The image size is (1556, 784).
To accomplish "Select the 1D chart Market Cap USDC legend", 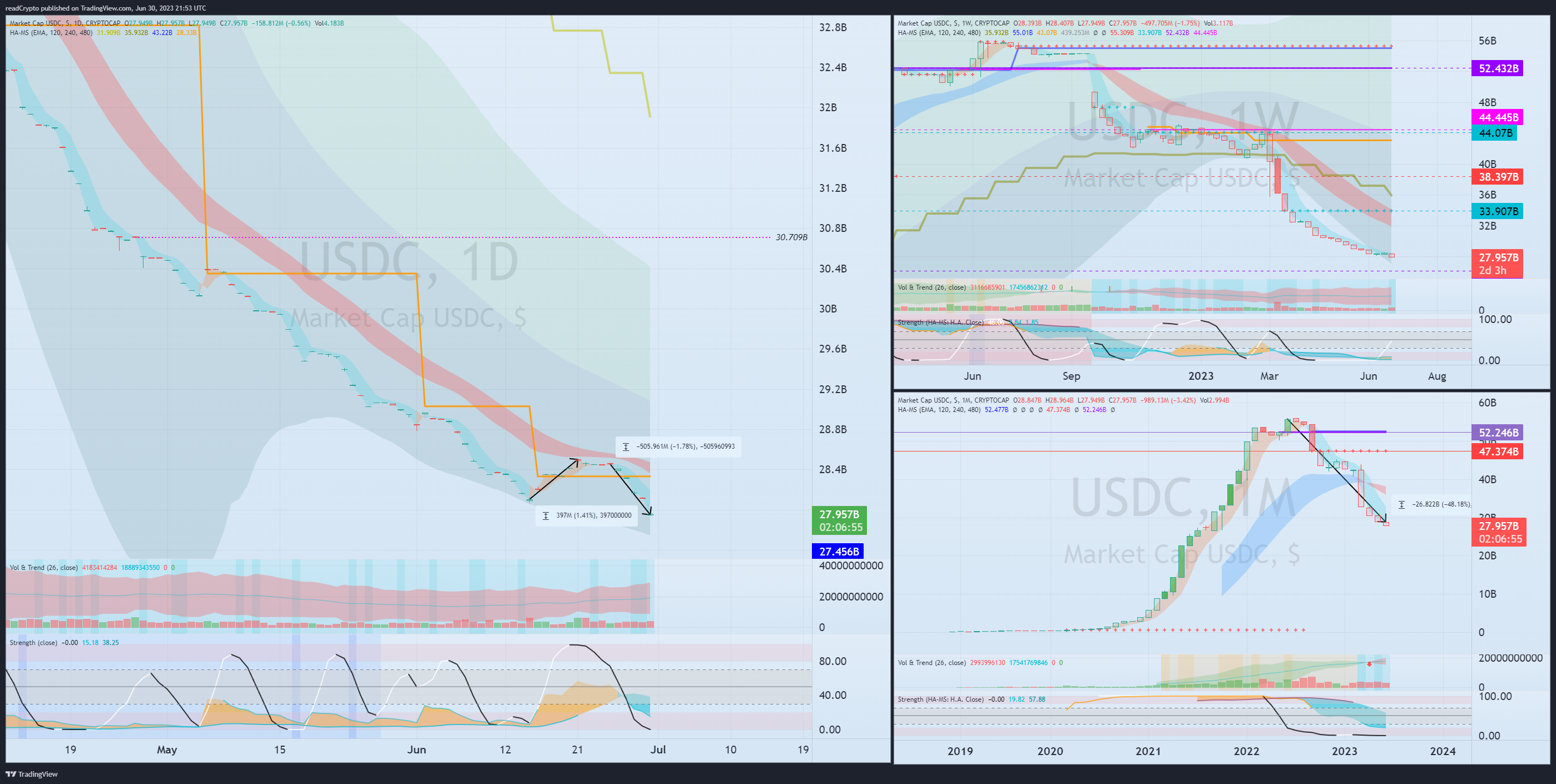I will coord(176,23).
